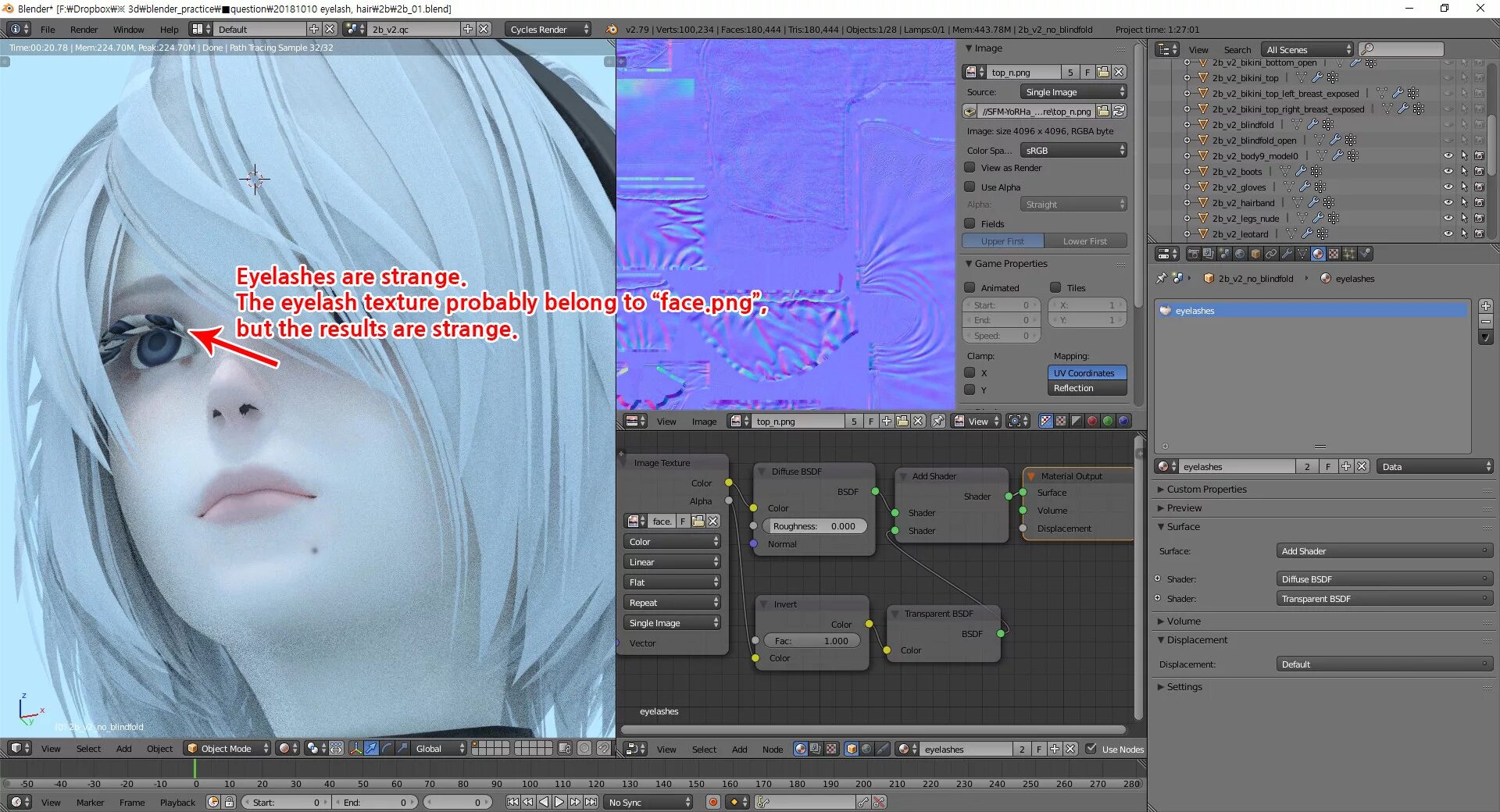Viewport: 1500px width, 812px height.
Task: Open the Particles properties tab
Action: point(1349,254)
